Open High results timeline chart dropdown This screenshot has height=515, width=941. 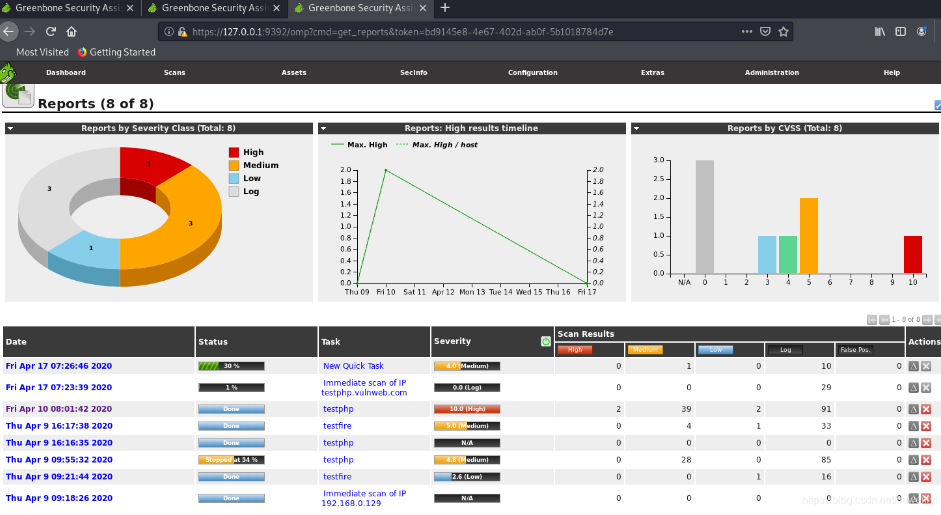(x=323, y=128)
